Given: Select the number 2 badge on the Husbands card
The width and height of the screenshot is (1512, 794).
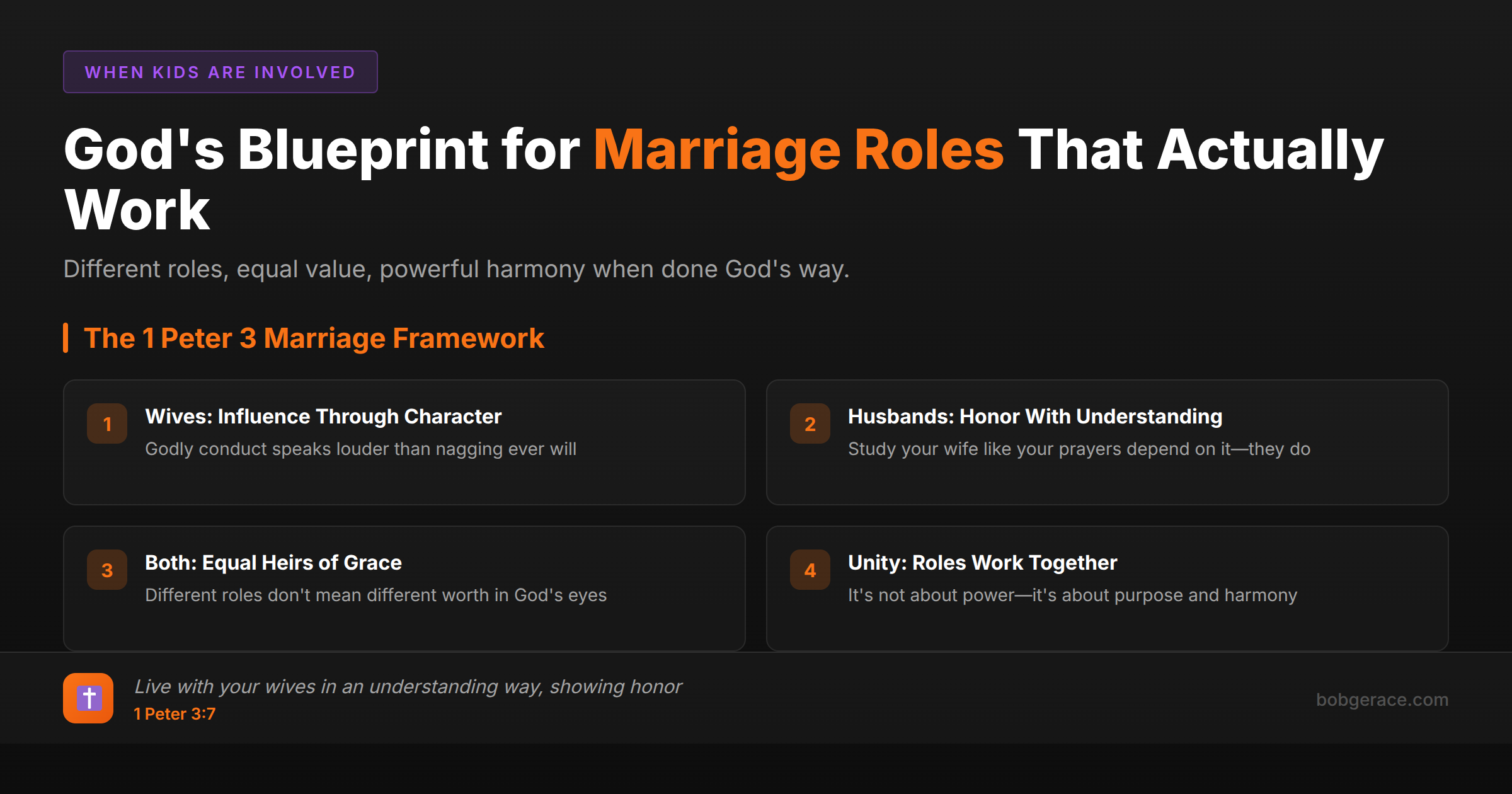Looking at the screenshot, I should click(810, 423).
